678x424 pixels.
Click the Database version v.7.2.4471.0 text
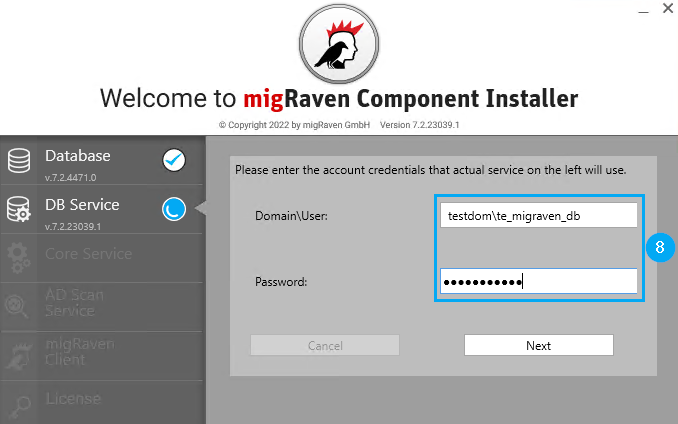pos(70,178)
